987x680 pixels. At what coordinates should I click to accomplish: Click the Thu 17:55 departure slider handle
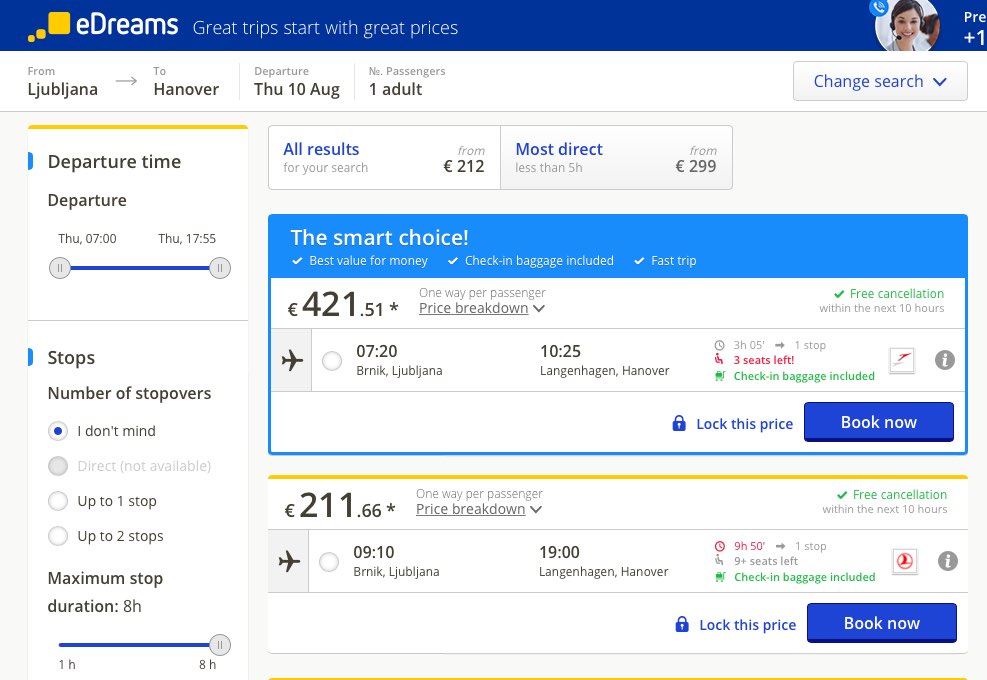[x=220, y=268]
